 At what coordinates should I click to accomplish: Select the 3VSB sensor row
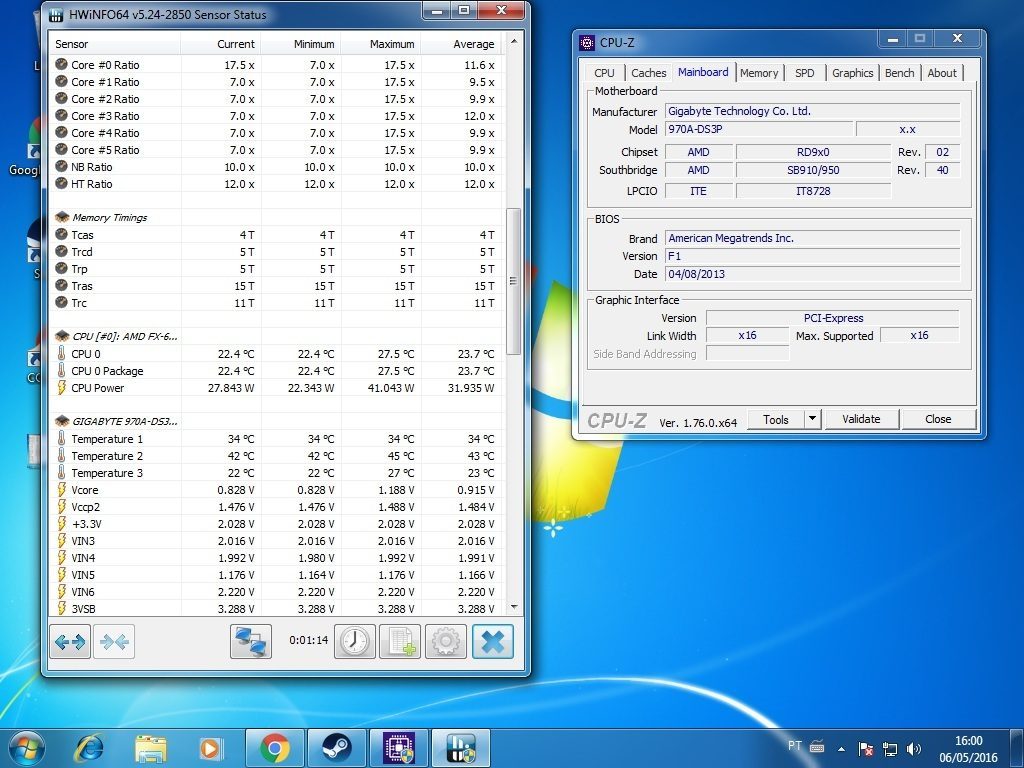[x=276, y=609]
